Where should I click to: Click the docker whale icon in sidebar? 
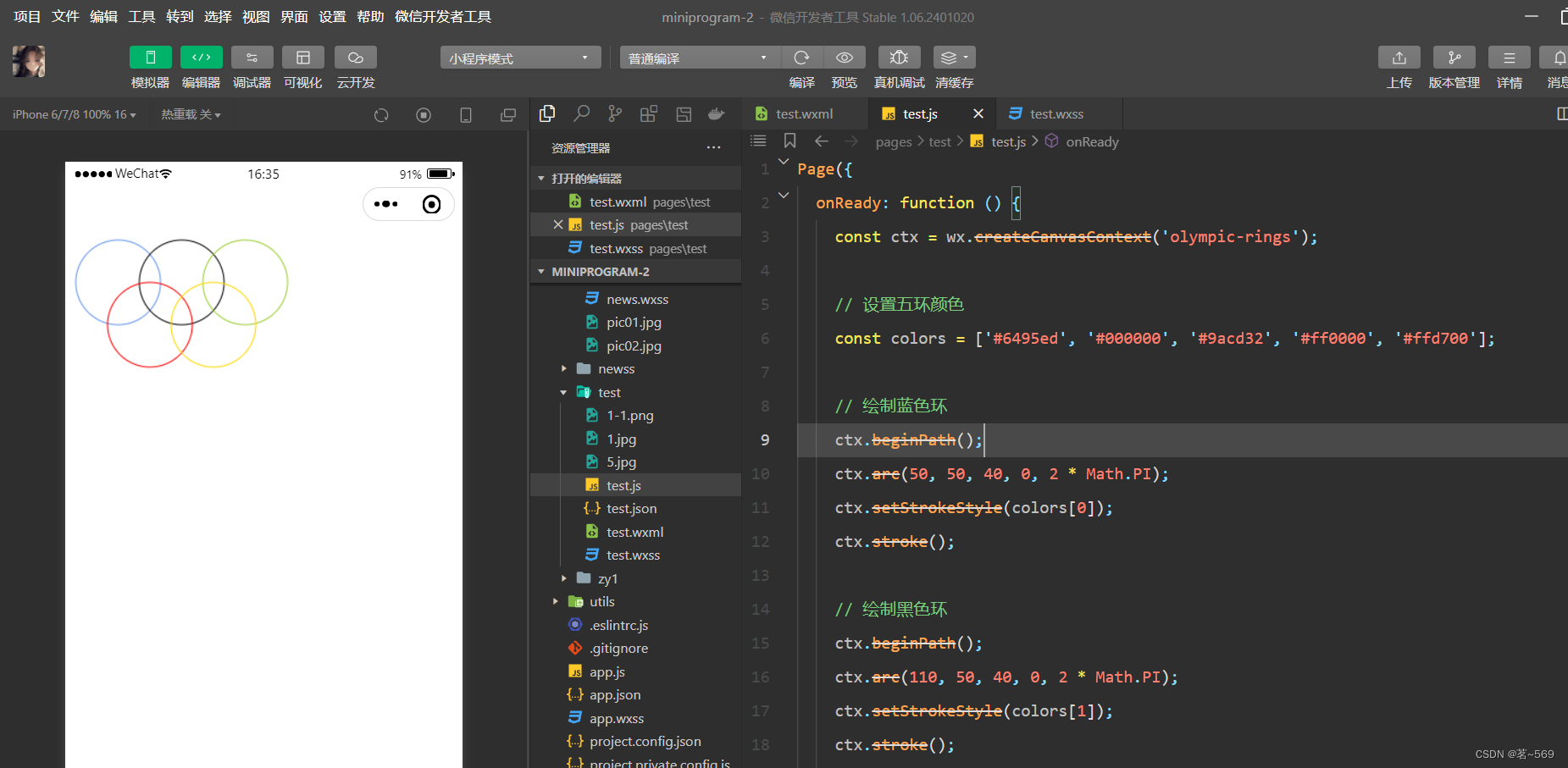[717, 113]
